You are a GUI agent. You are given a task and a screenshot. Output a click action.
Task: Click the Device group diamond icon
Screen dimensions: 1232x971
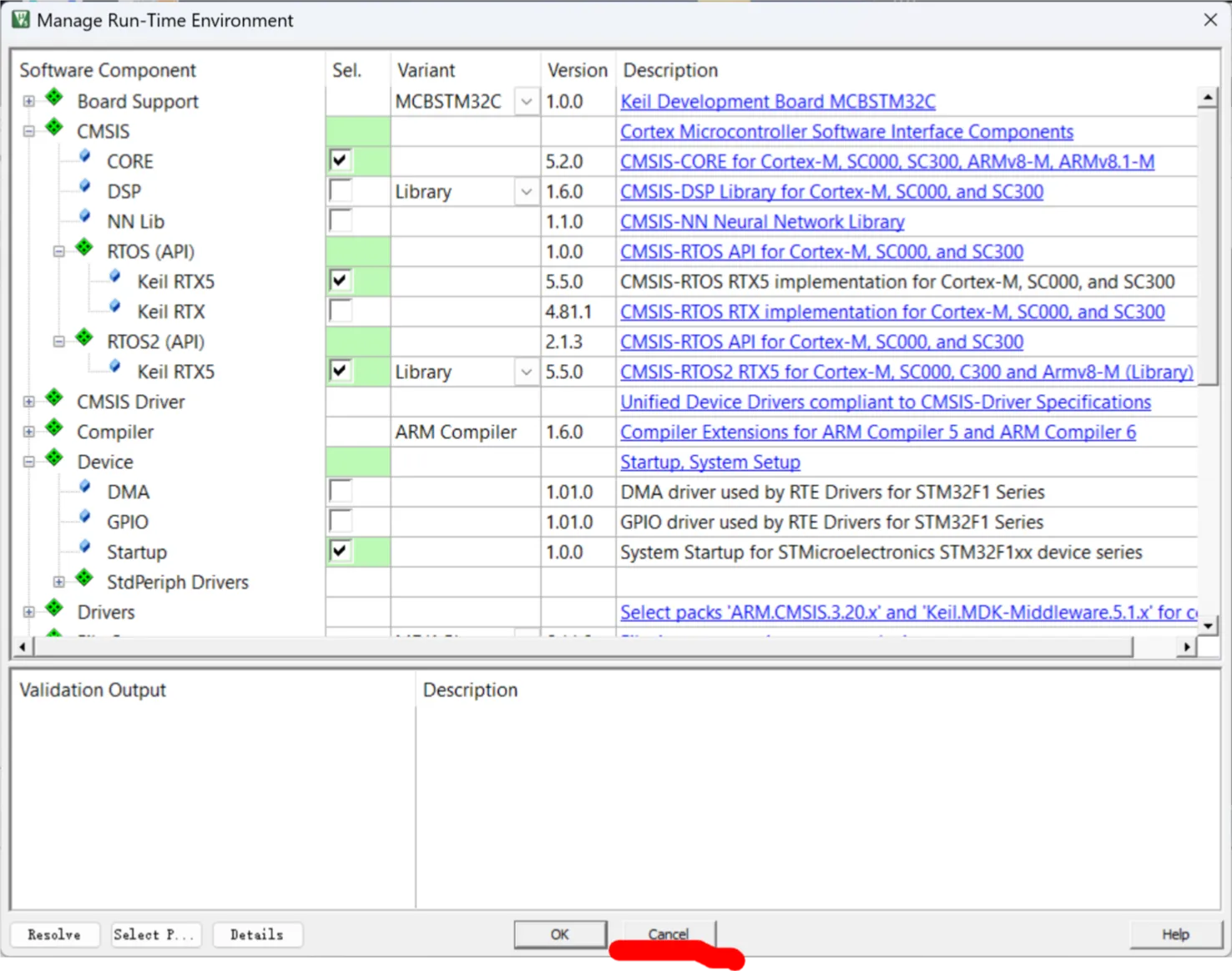54,458
